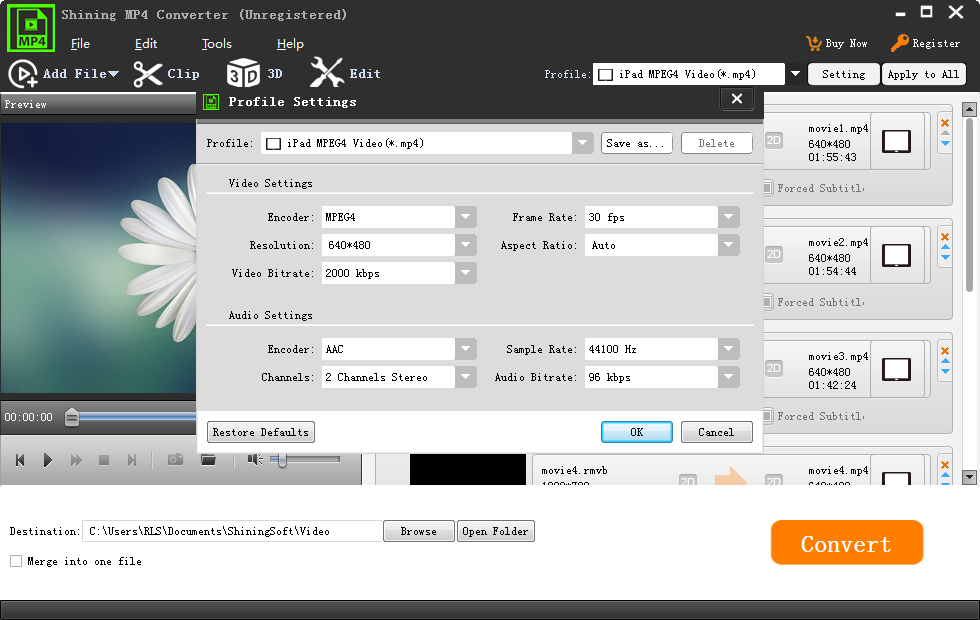This screenshot has width=980, height=620.
Task: Open the video Encoder MPEG4 dropdown
Action: pos(466,218)
